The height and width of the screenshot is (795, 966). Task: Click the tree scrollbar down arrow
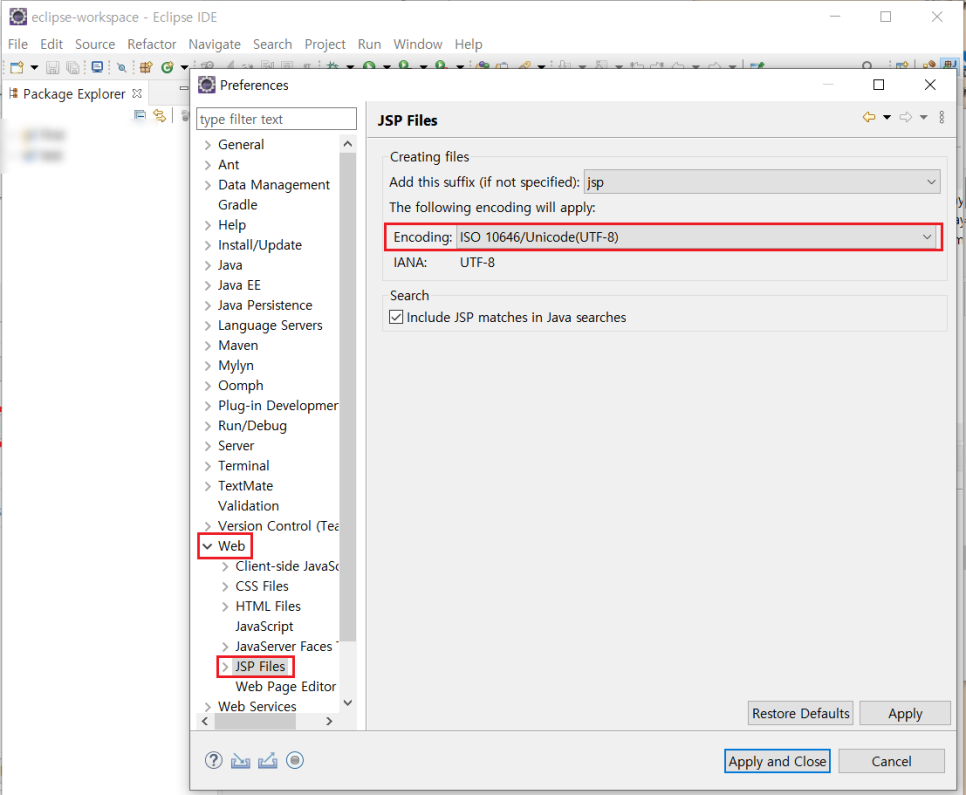coord(347,703)
